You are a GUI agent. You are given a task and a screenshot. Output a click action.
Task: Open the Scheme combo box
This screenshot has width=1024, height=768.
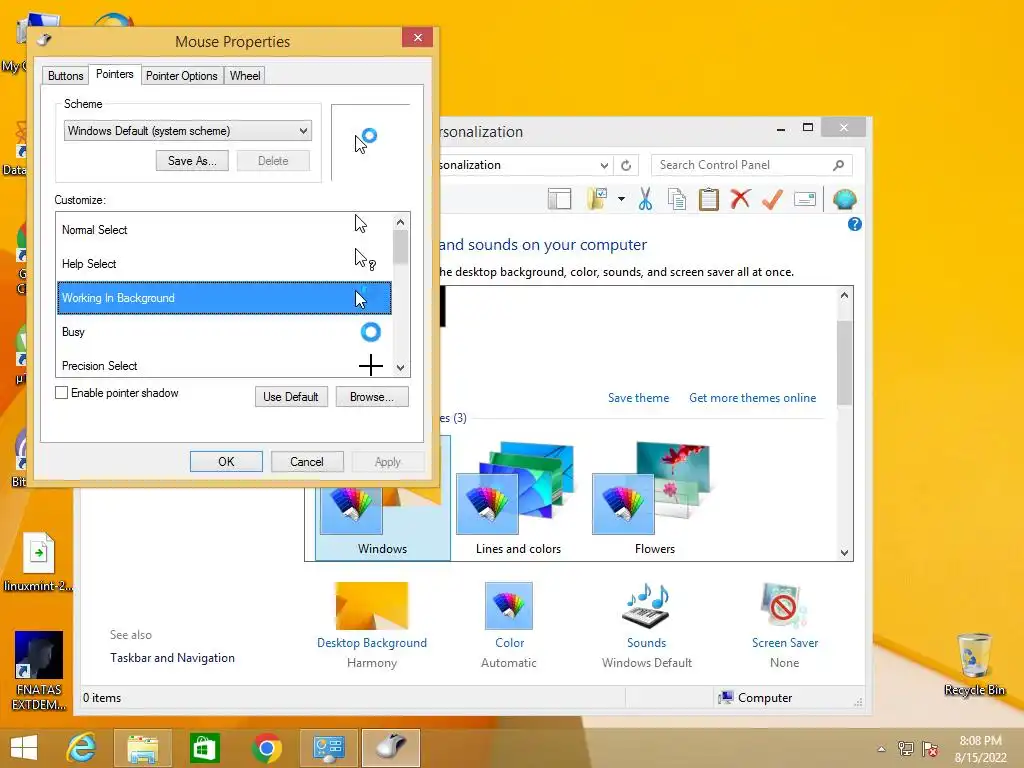pos(187,131)
